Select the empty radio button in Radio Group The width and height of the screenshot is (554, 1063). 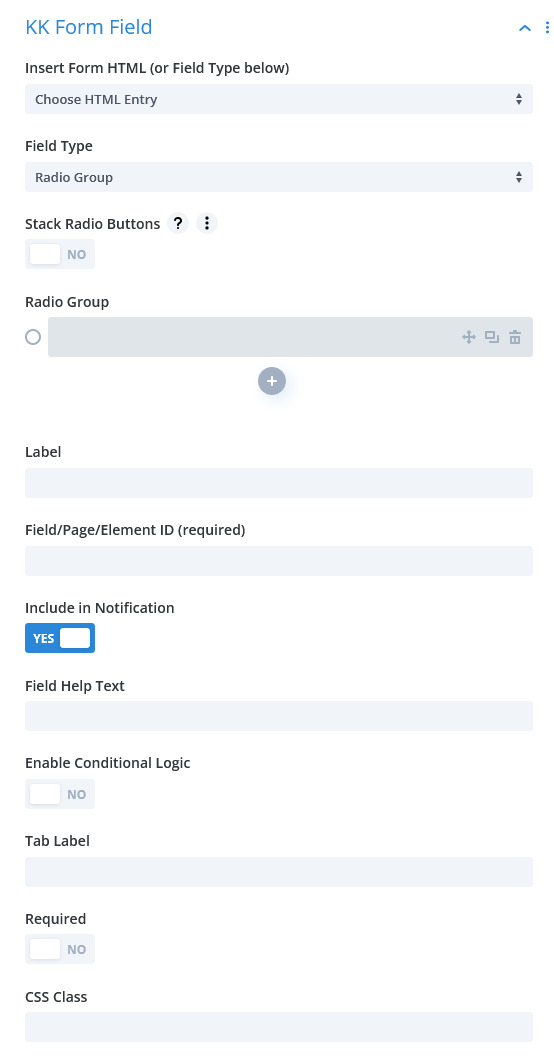coord(33,337)
